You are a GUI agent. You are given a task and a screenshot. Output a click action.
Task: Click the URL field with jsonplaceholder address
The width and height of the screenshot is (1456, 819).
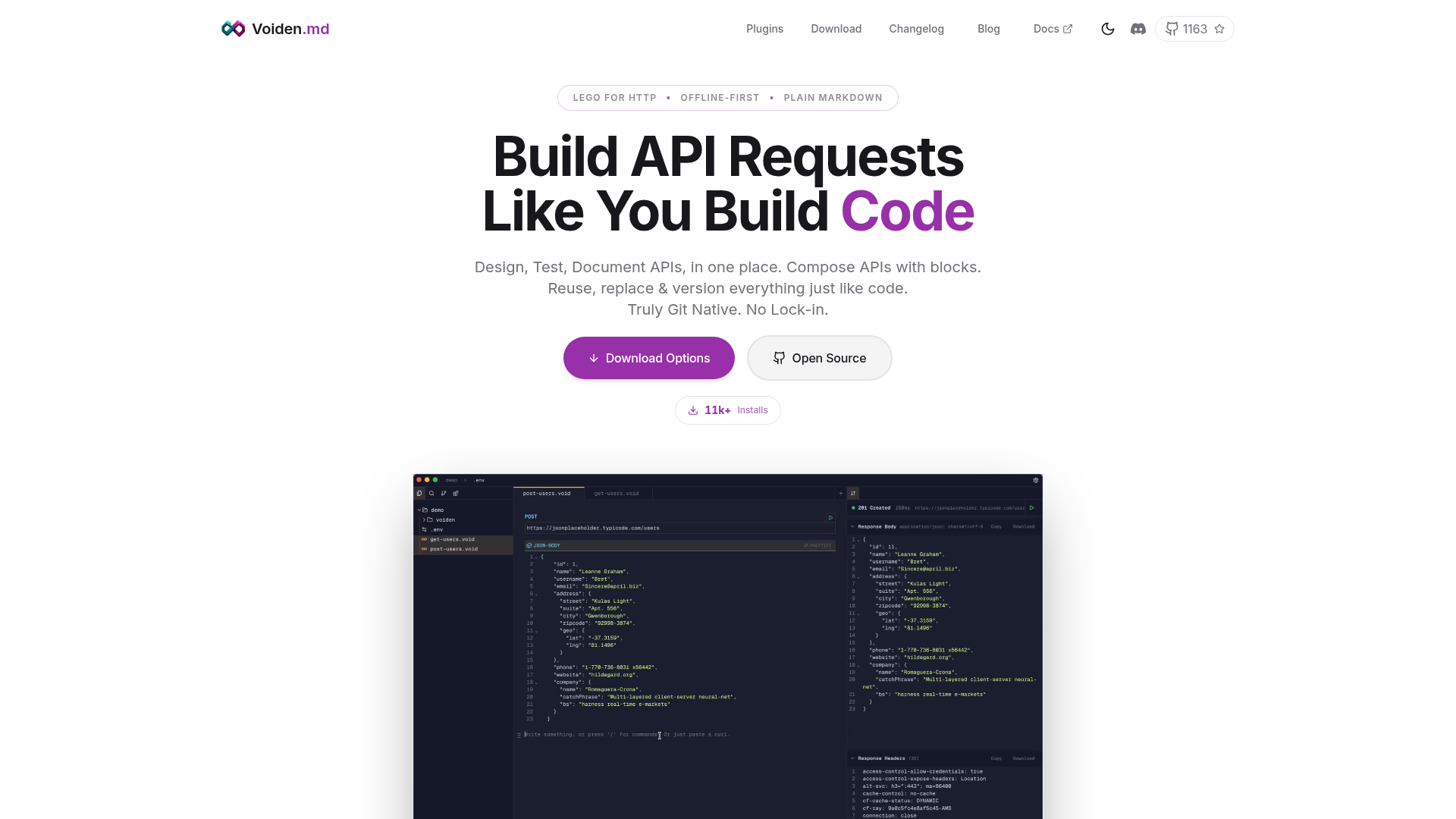[x=679, y=528]
